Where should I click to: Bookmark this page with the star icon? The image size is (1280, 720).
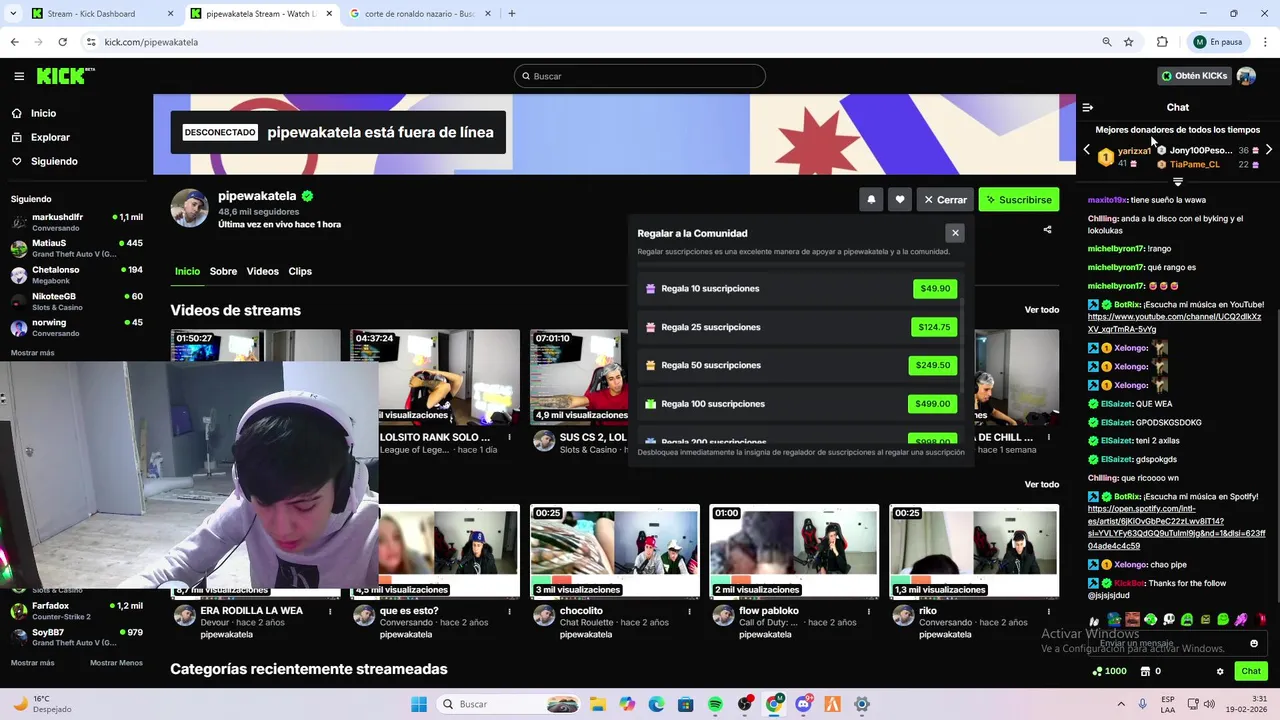click(1129, 42)
